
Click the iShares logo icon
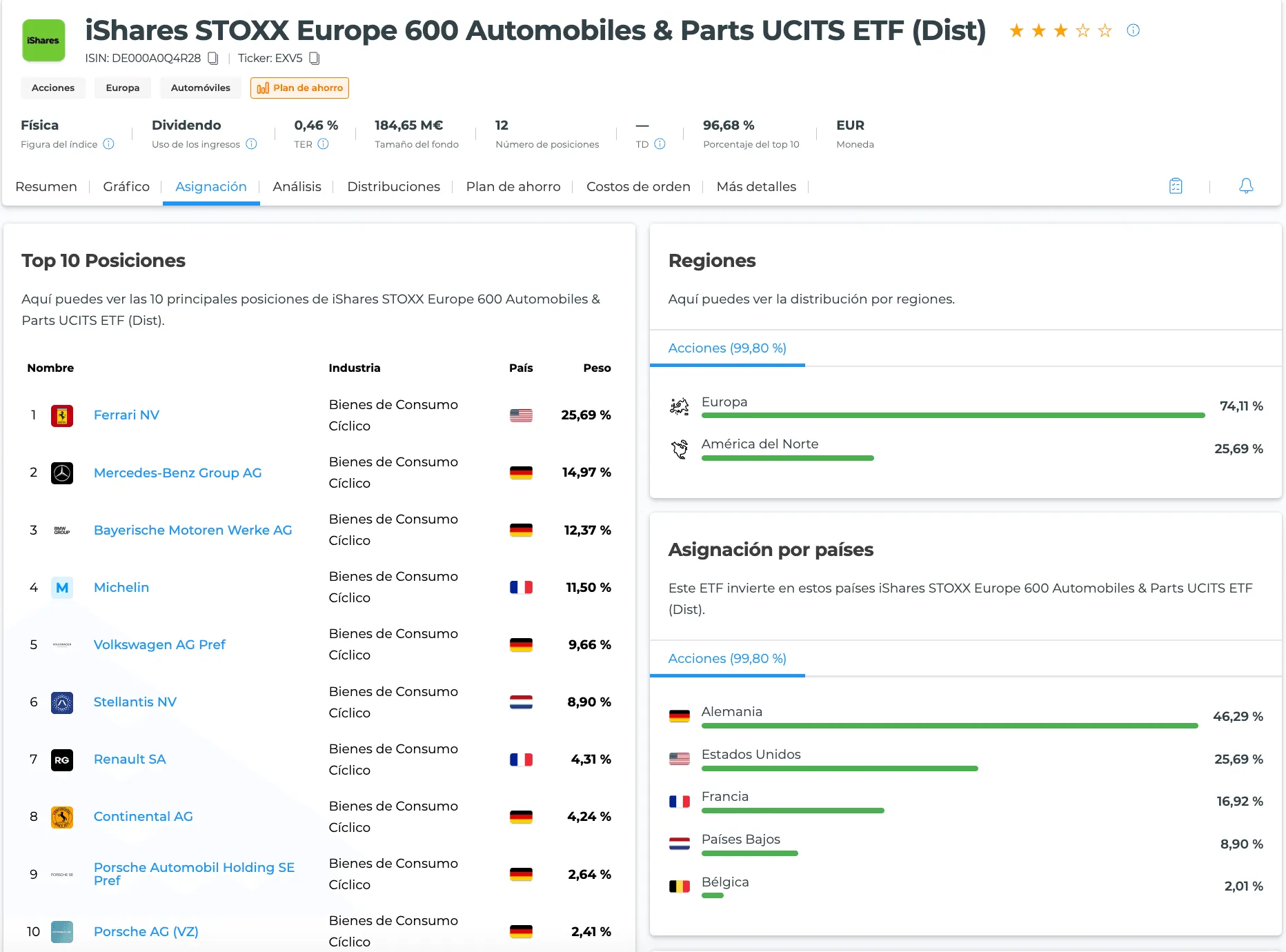point(43,41)
